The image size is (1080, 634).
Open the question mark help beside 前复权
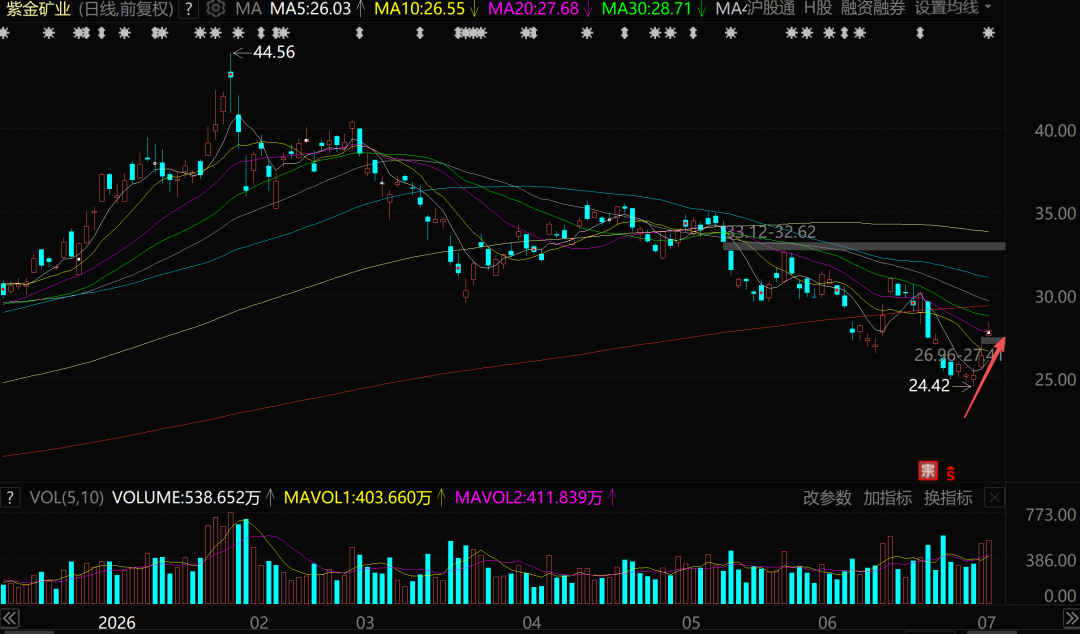point(189,9)
